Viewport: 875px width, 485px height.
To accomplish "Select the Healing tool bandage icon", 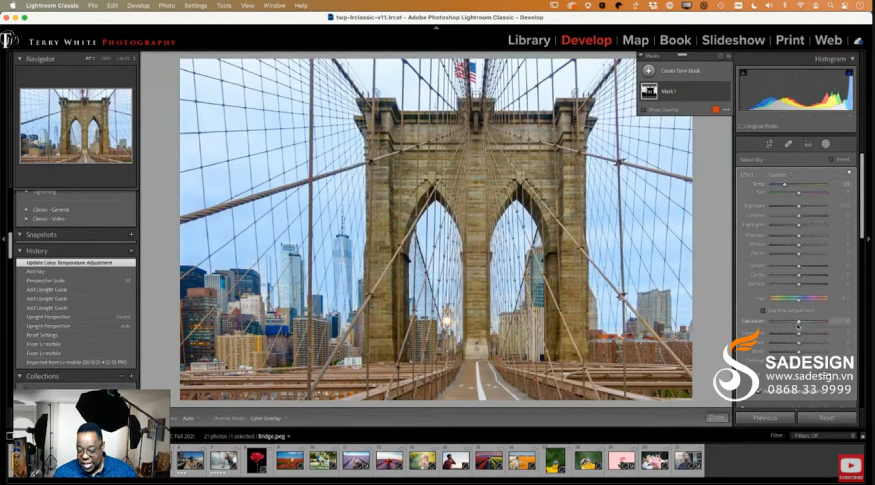I will (788, 144).
